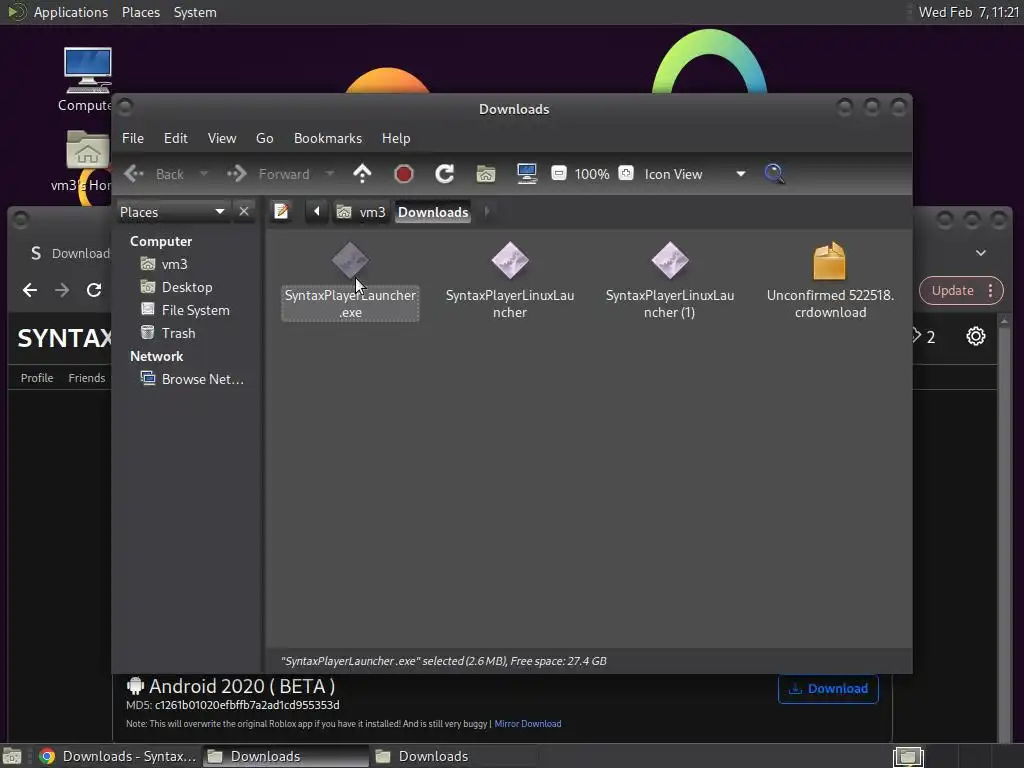Click the Friends link on Syntax page
This screenshot has width=1024, height=768.
pyautogui.click(x=87, y=378)
